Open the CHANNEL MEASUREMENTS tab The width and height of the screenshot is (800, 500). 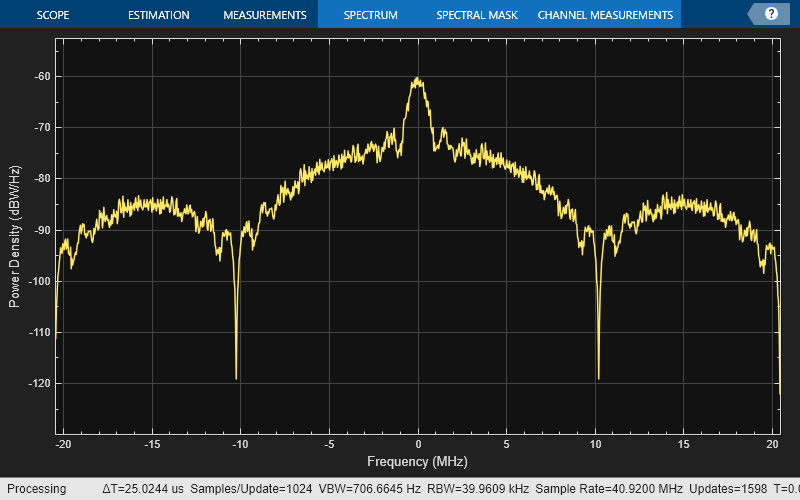[605, 15]
